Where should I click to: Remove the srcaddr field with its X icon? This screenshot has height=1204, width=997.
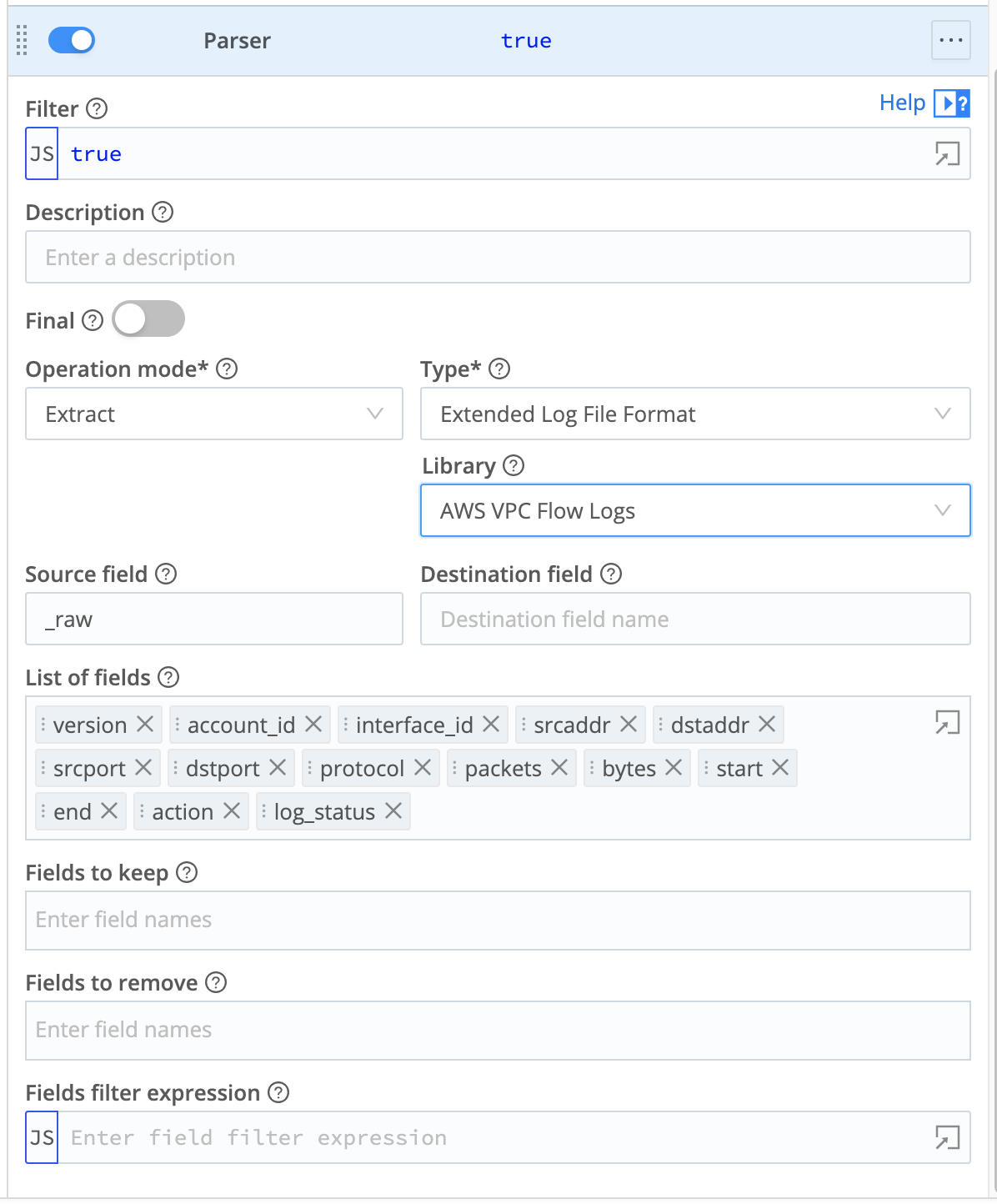630,725
